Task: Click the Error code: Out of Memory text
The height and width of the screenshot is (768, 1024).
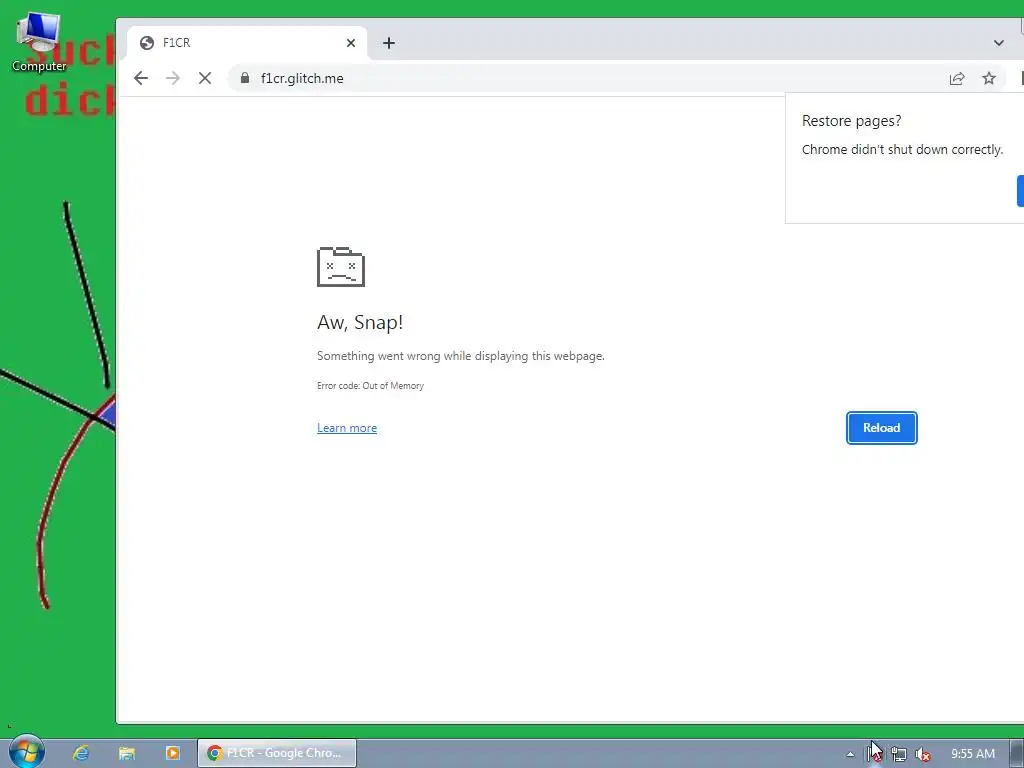Action: coord(370,386)
